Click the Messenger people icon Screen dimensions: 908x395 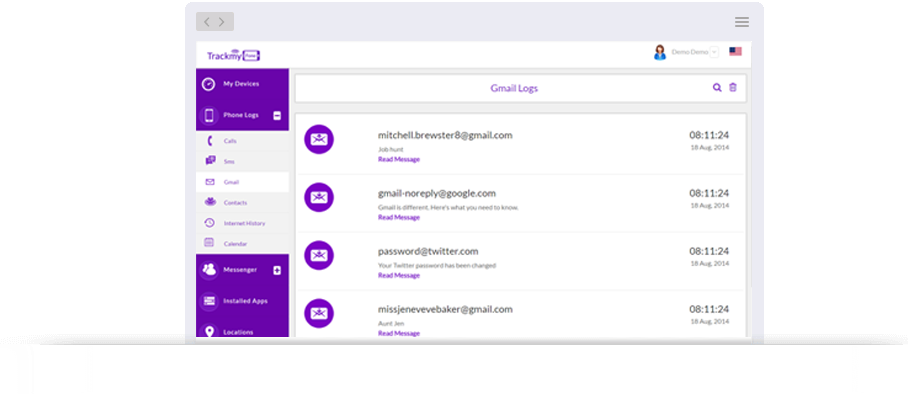[209, 270]
